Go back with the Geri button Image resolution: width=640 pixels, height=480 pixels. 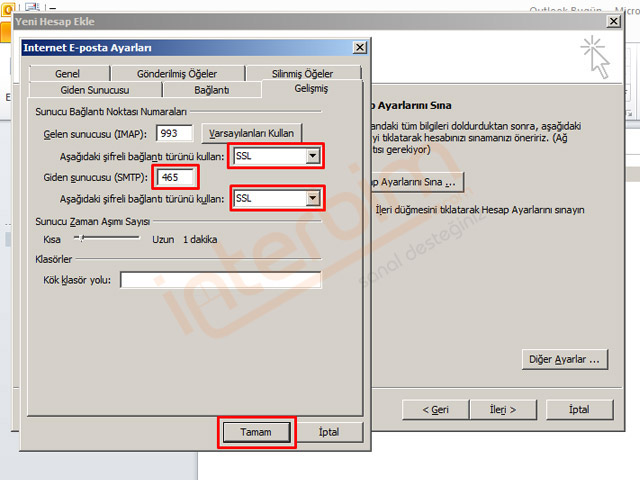pyautogui.click(x=435, y=409)
